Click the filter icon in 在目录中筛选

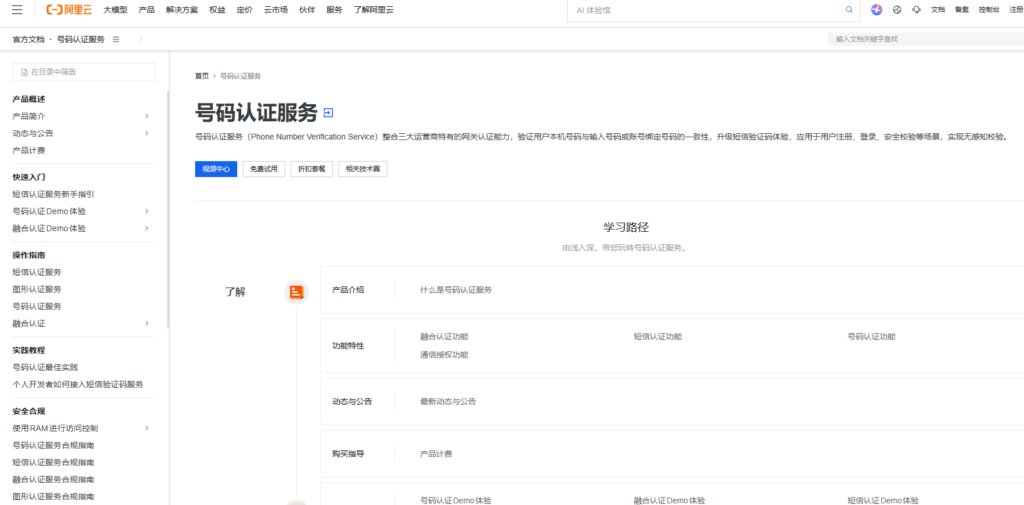tap(24, 72)
